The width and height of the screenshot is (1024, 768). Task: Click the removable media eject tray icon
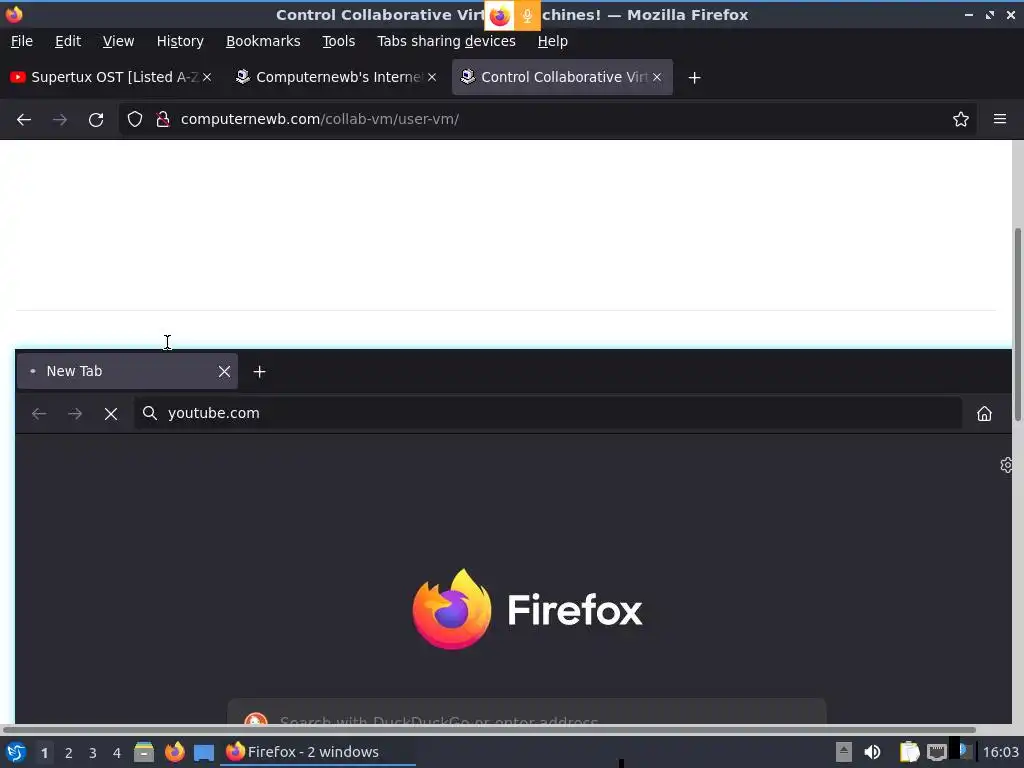(x=844, y=752)
